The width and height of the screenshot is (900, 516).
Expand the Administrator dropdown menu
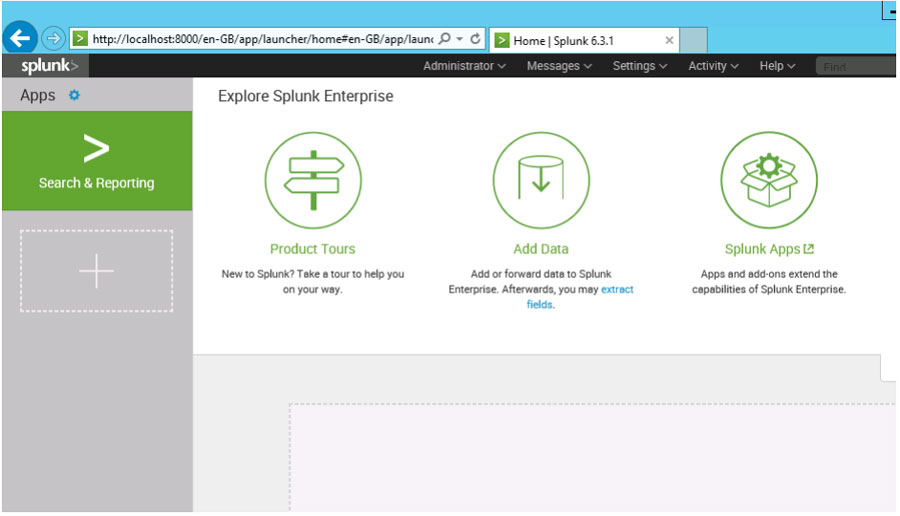click(x=464, y=66)
